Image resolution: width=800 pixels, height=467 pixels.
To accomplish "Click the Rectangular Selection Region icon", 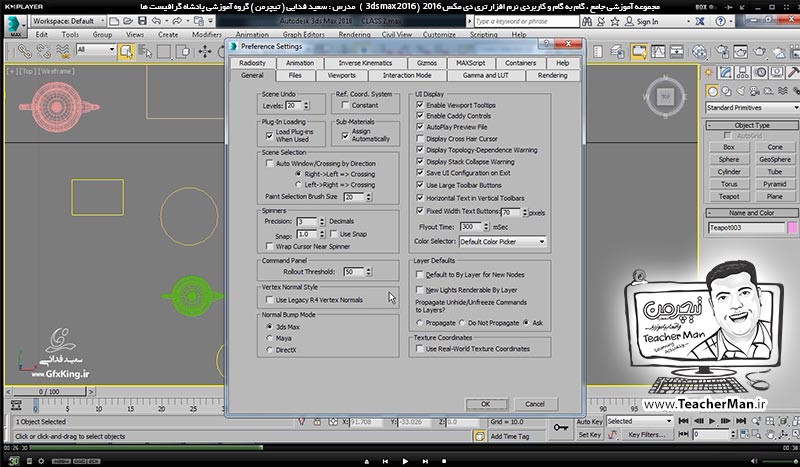I will 164,52.
